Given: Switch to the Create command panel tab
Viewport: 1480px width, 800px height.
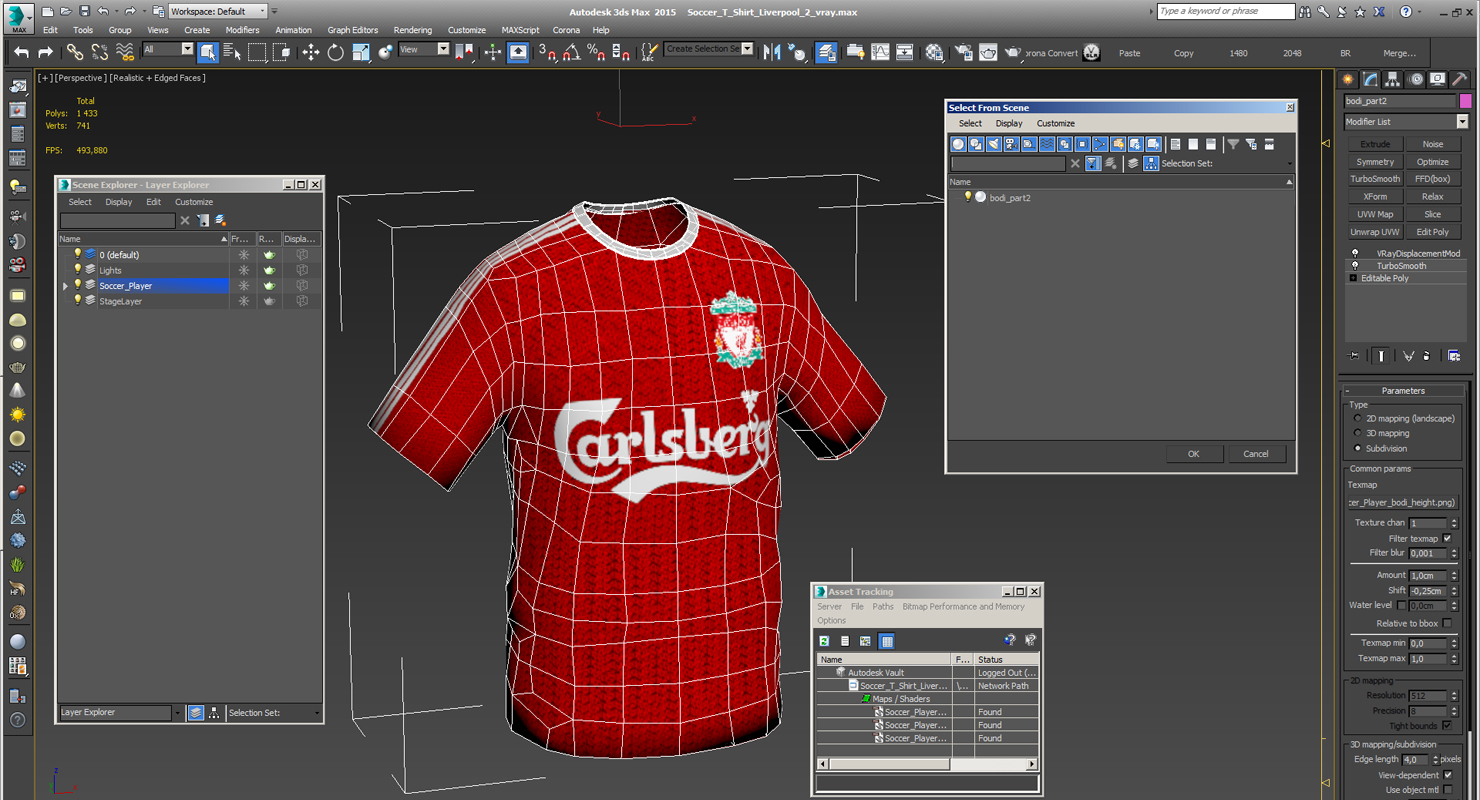Looking at the screenshot, I should [x=1349, y=79].
